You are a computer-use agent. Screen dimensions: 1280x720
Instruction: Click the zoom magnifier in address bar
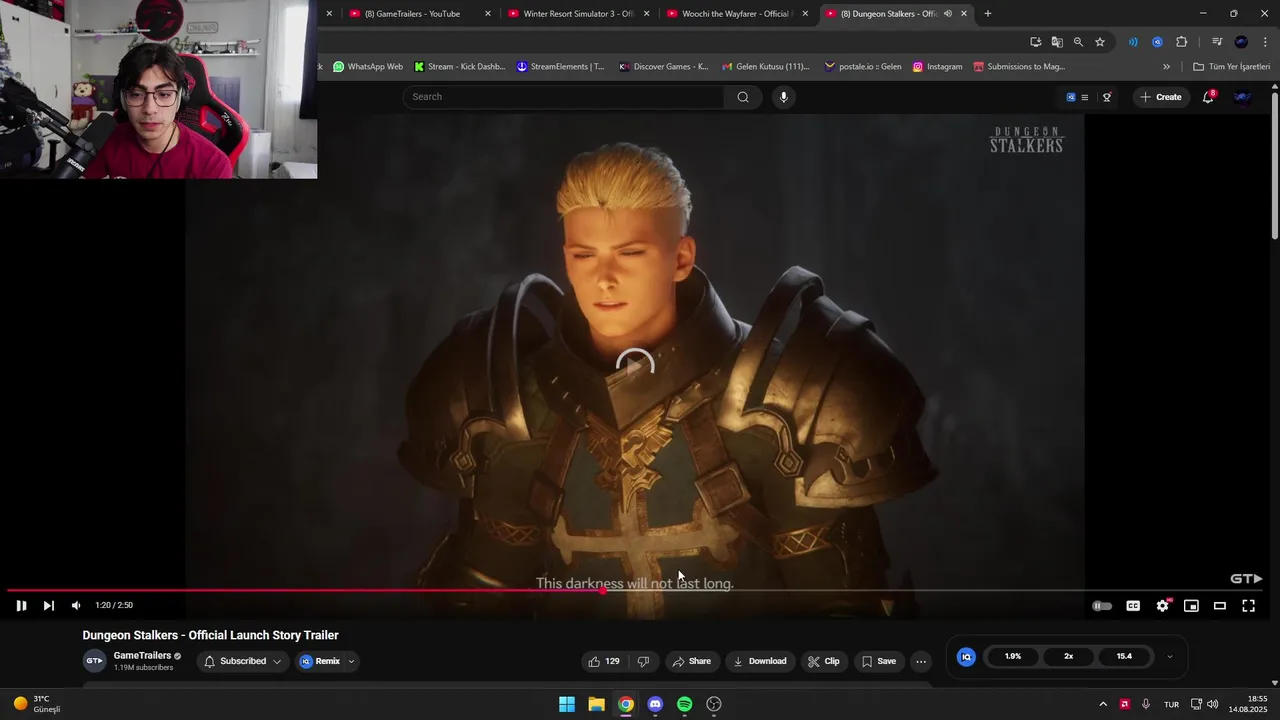[x=1078, y=42]
